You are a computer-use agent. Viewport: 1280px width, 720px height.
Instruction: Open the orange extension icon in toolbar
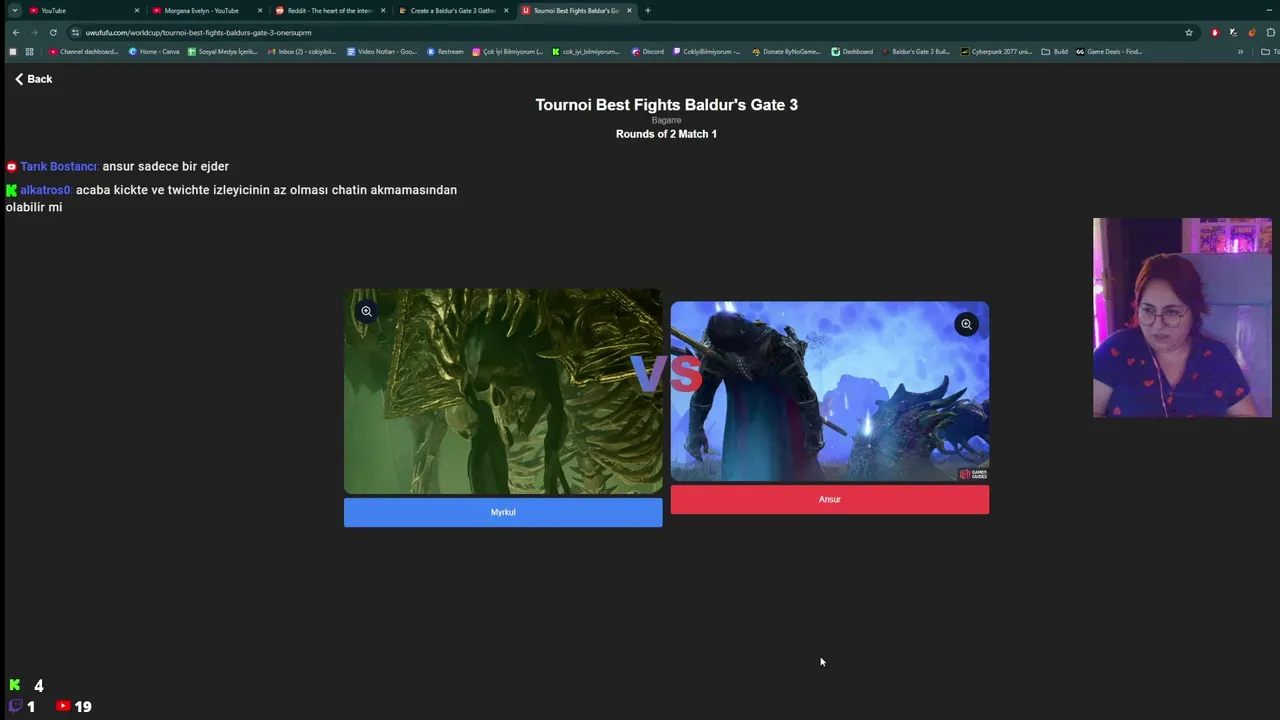pos(1252,32)
